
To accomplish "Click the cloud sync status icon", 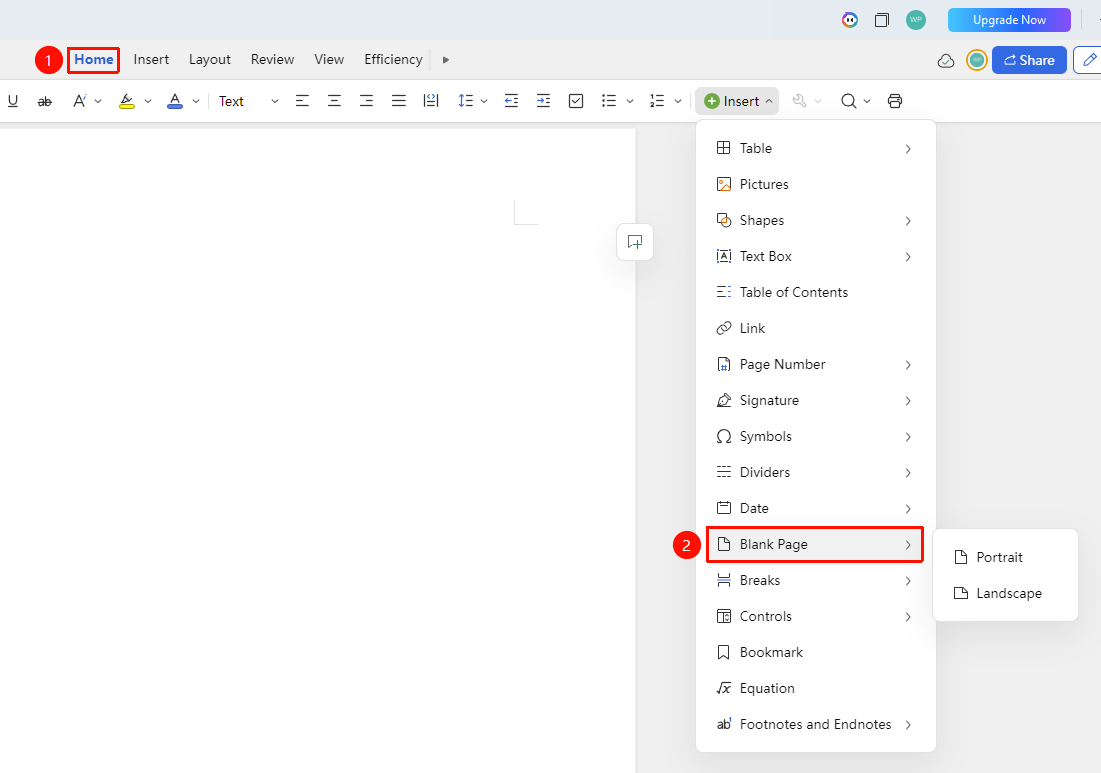I will coord(946,60).
